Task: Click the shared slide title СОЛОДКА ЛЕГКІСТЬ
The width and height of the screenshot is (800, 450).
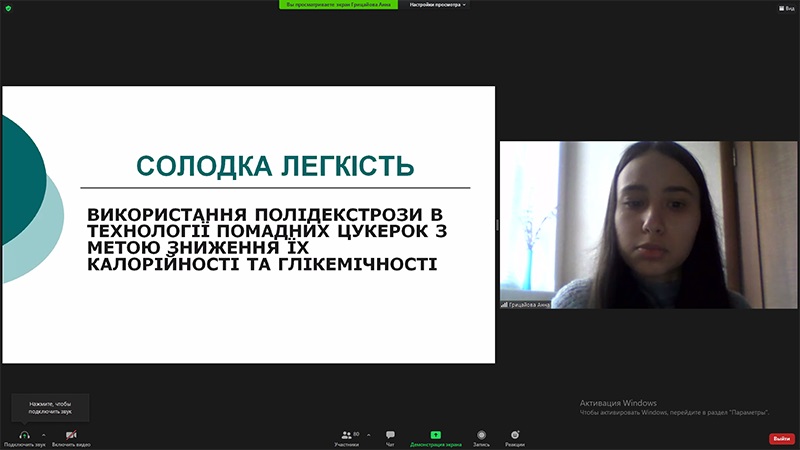Action: [275, 166]
